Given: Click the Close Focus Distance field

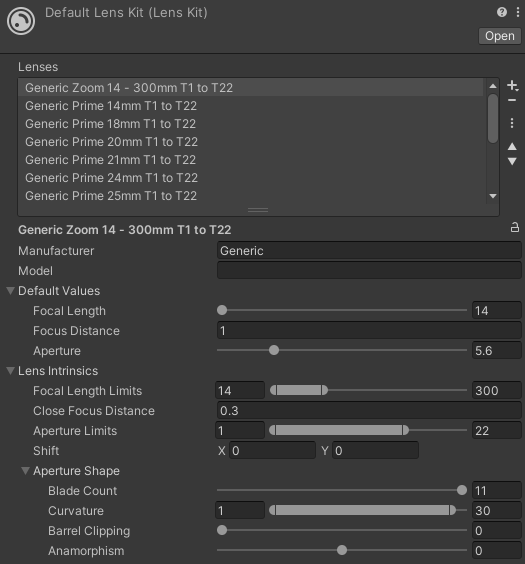Looking at the screenshot, I should [369, 410].
